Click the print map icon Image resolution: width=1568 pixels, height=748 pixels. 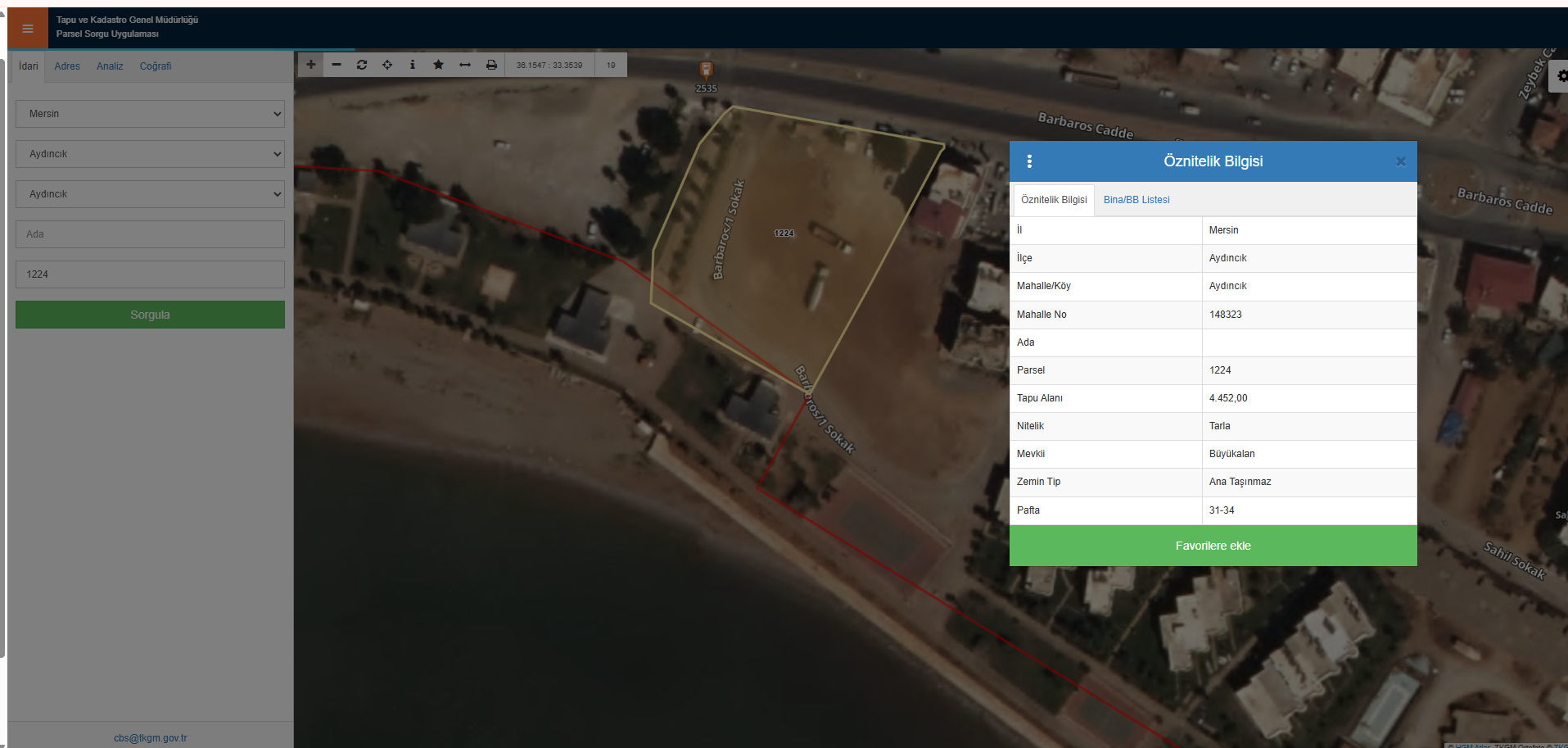(491, 65)
